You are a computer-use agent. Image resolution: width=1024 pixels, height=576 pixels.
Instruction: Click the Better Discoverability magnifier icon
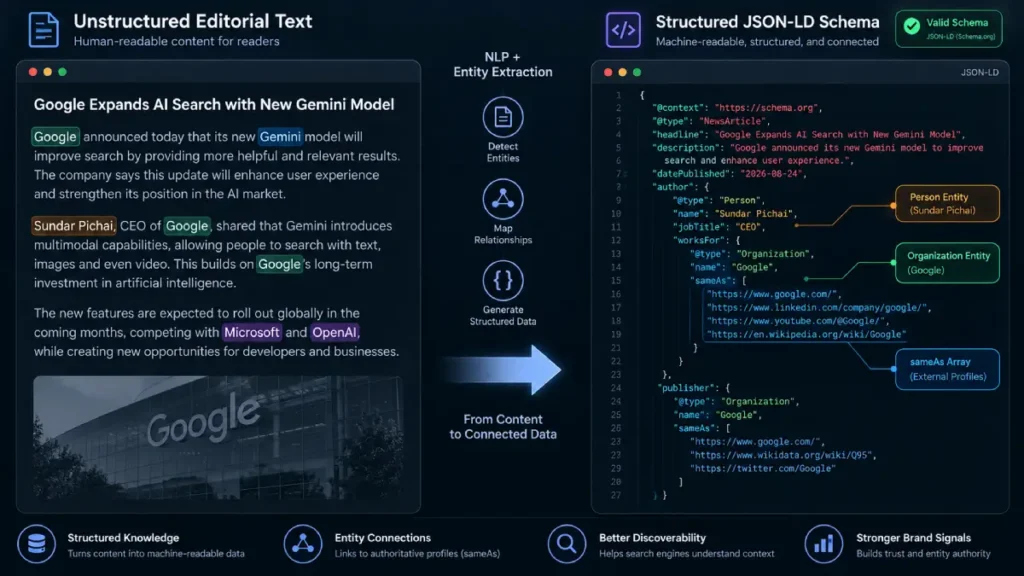[567, 543]
